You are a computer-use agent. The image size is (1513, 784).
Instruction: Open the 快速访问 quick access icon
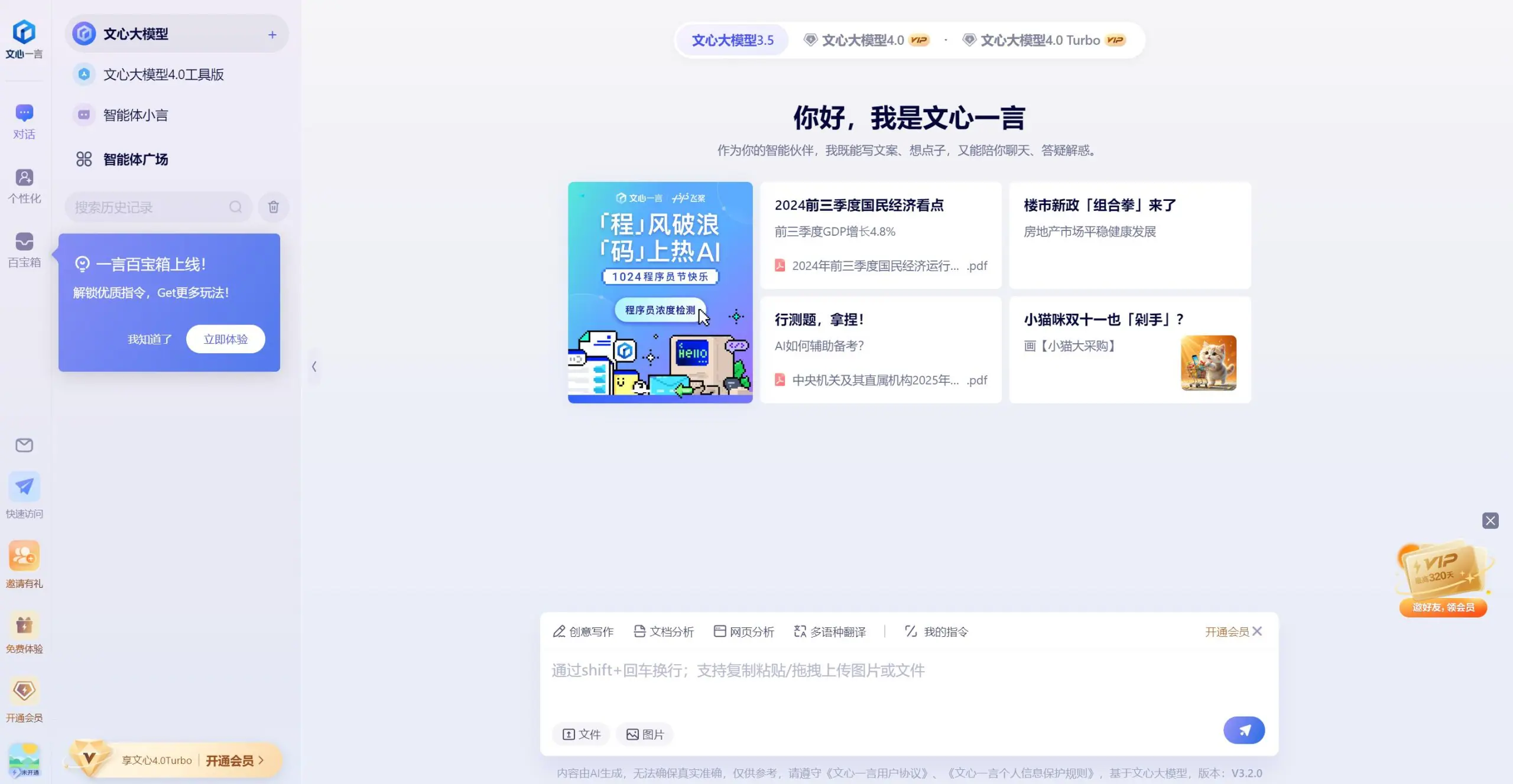(x=24, y=495)
